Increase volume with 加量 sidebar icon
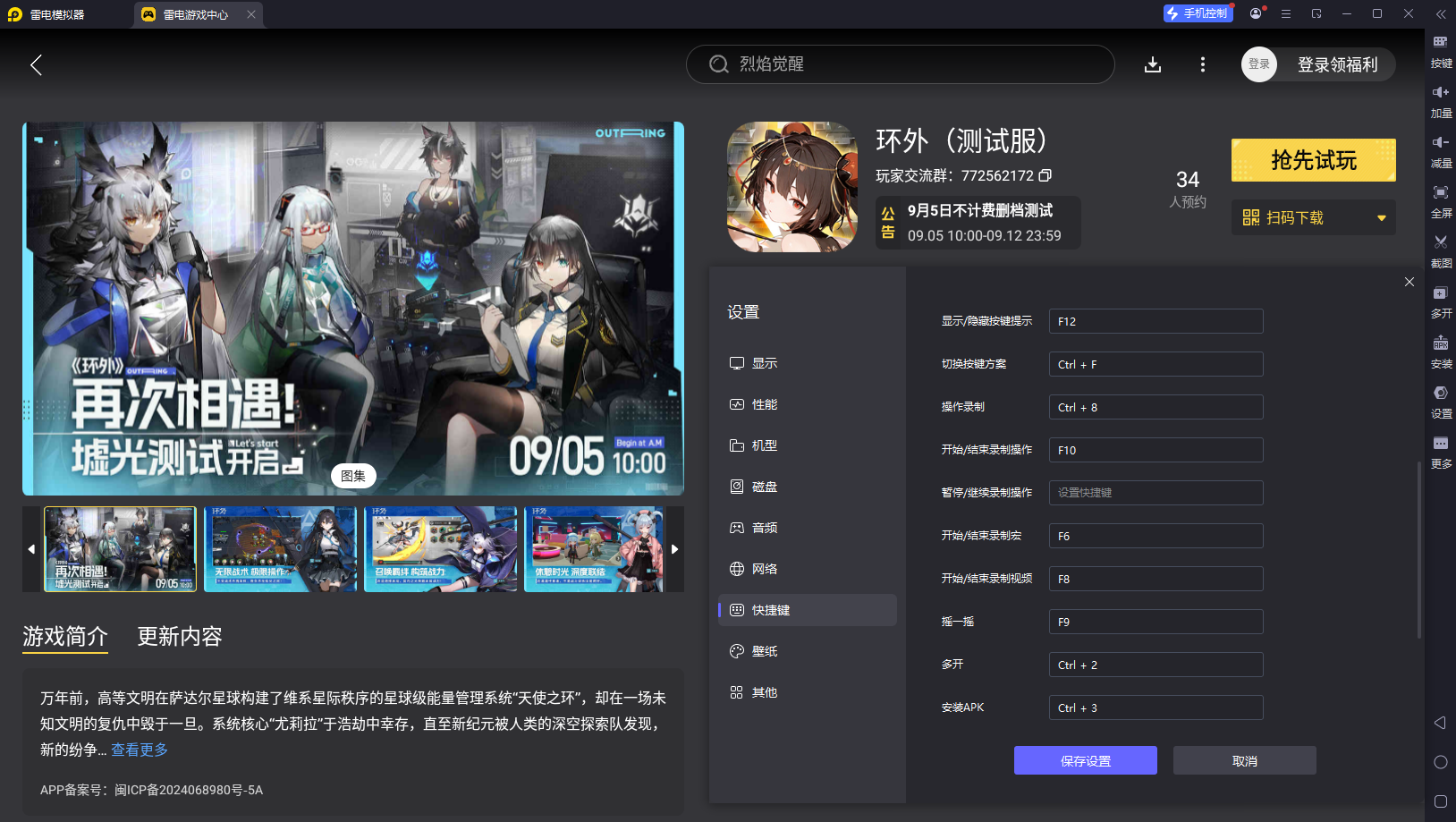 pyautogui.click(x=1441, y=102)
